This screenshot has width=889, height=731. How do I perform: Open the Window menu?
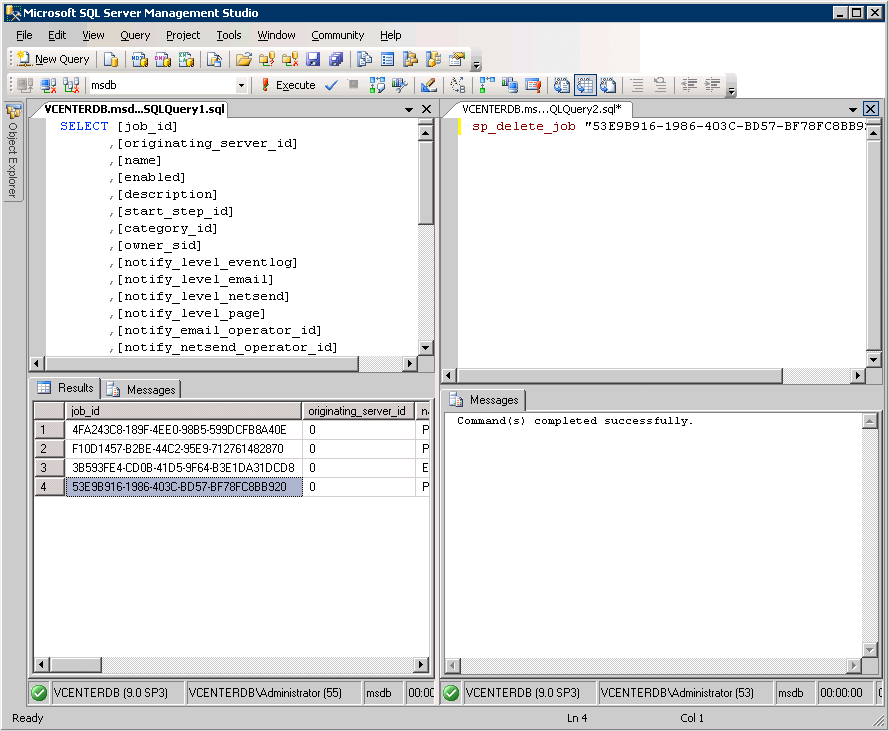tap(277, 35)
